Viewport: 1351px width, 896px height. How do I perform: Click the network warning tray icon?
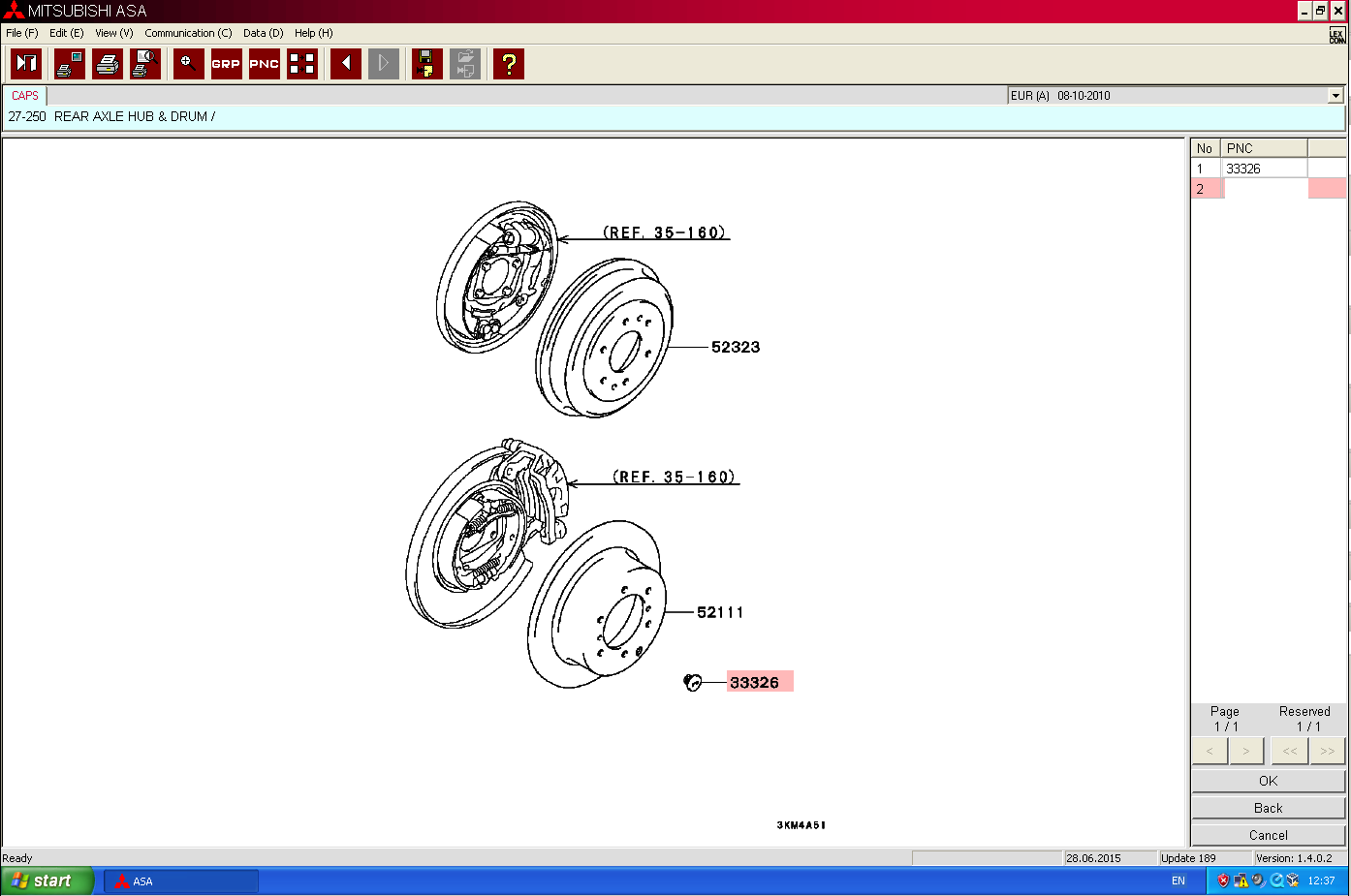pos(1241,881)
